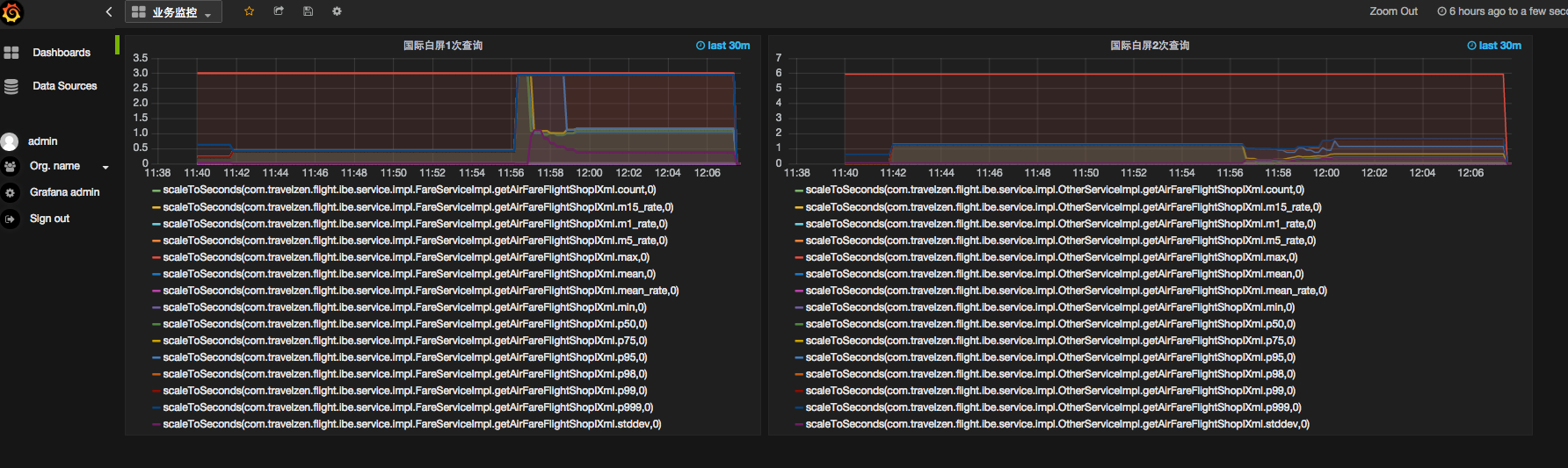Click the Sign out arrow icon

pyautogui.click(x=11, y=219)
